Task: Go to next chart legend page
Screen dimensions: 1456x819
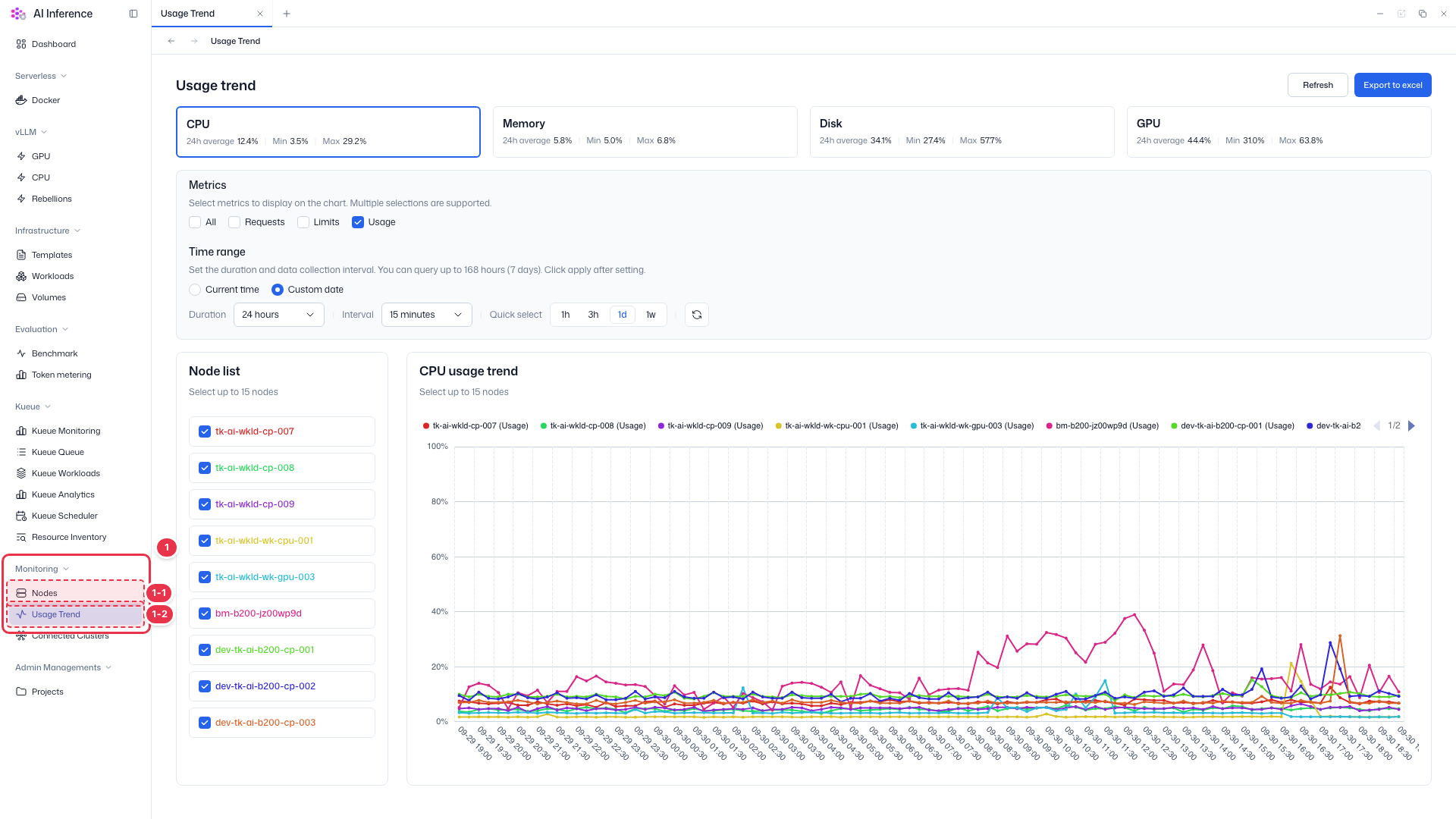Action: pyautogui.click(x=1411, y=426)
